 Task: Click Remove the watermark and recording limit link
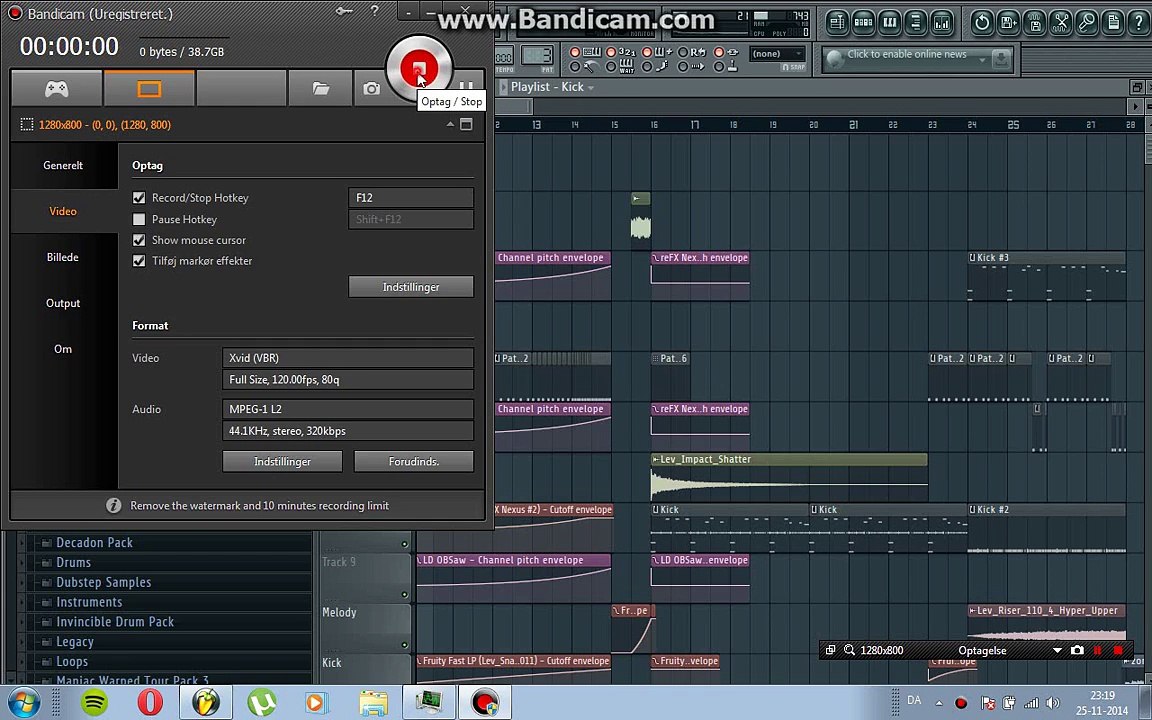[x=259, y=505]
